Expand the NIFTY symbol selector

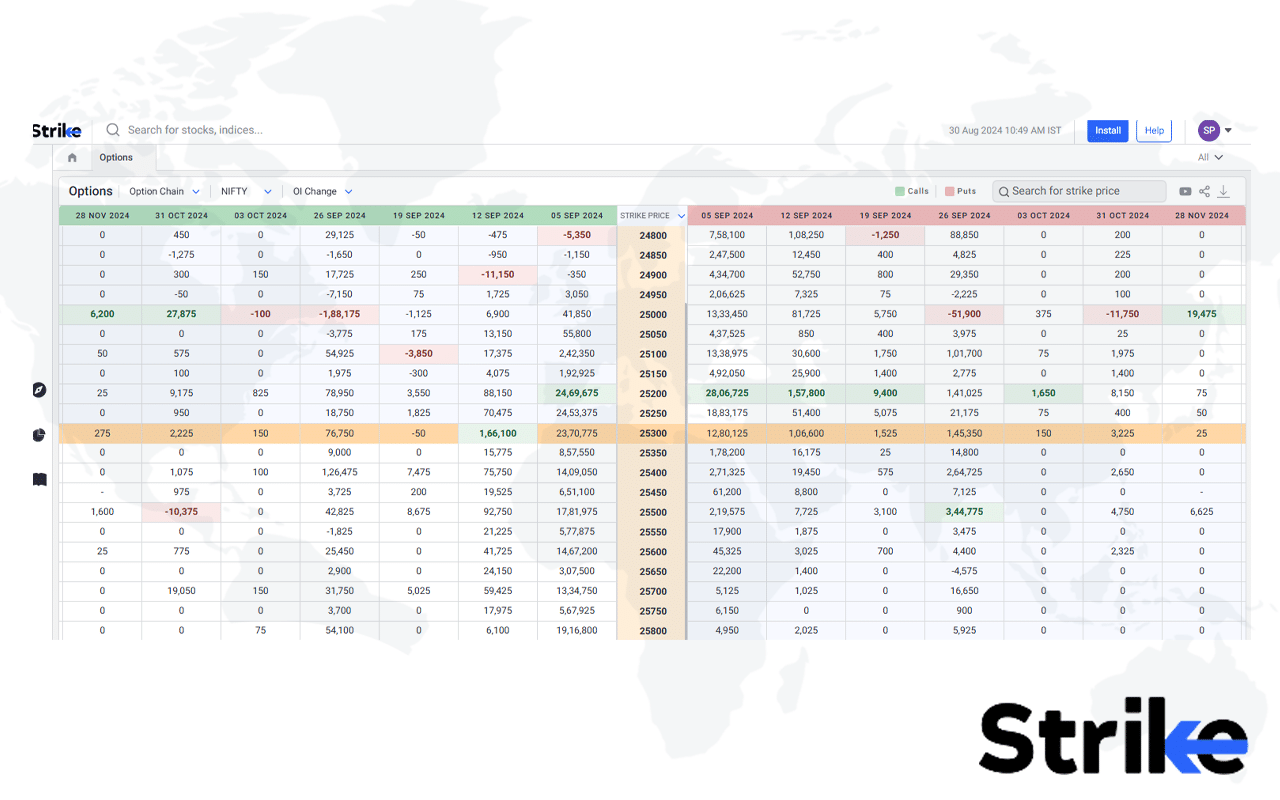pyautogui.click(x=244, y=191)
